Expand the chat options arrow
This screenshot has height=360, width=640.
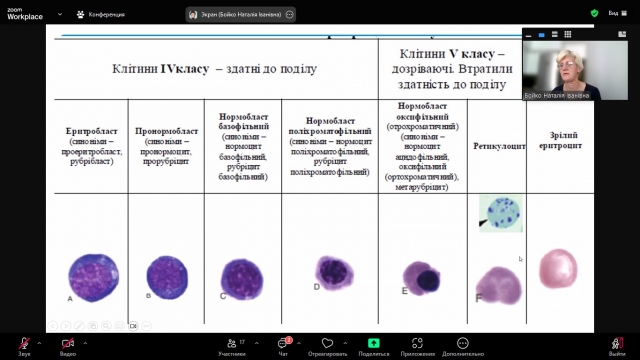299,343
